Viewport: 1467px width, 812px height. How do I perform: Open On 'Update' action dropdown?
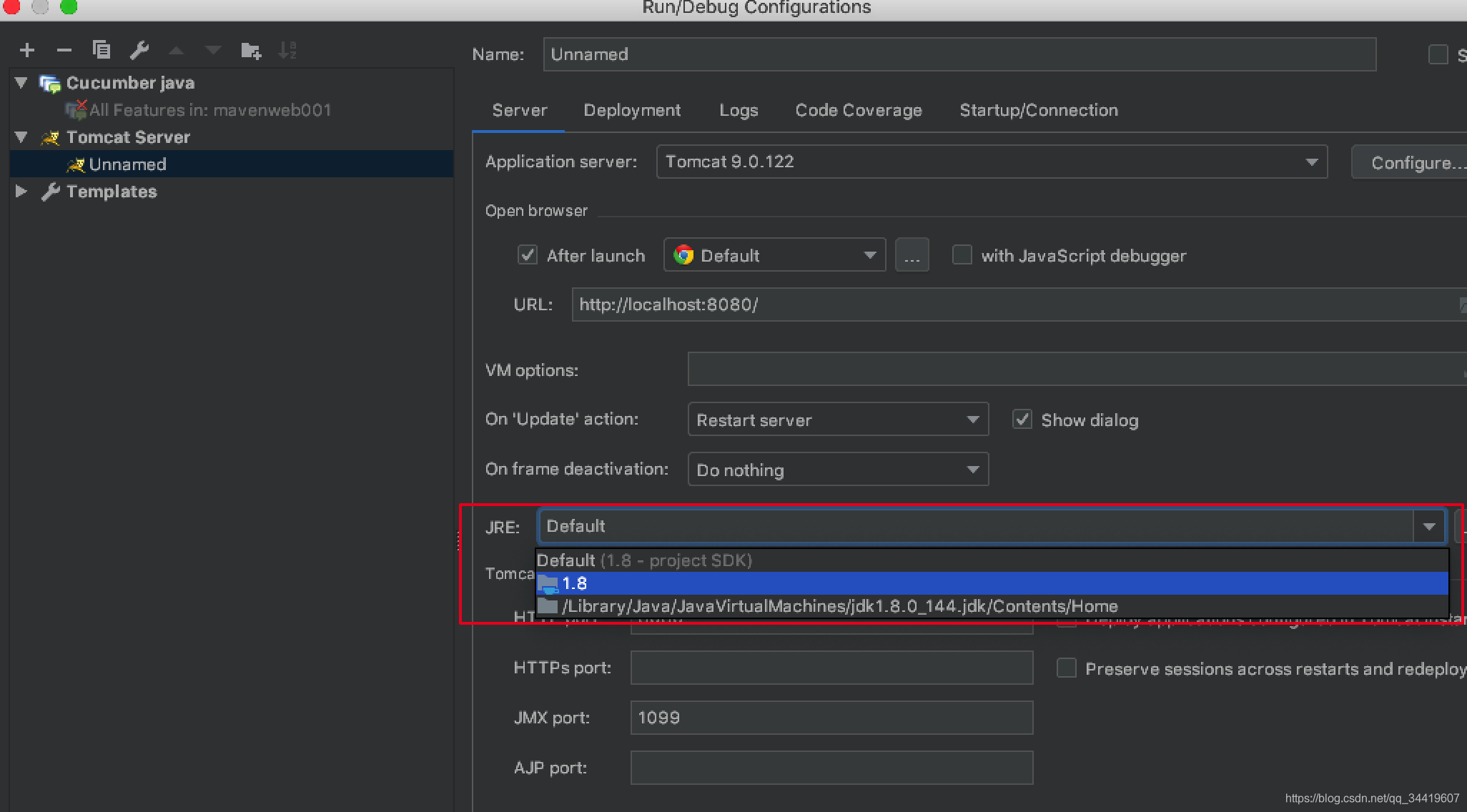[838, 420]
